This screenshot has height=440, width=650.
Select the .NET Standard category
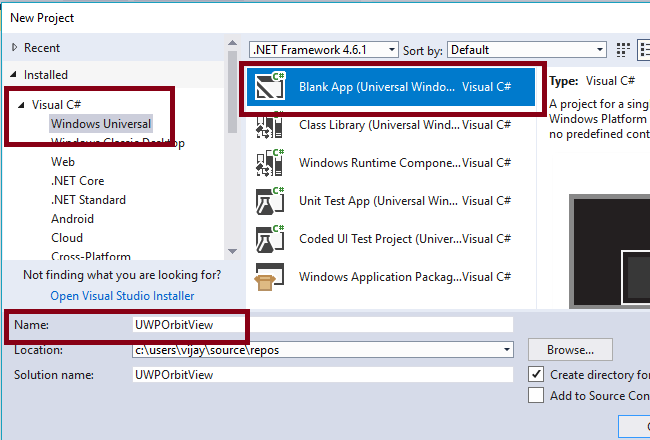tap(88, 200)
